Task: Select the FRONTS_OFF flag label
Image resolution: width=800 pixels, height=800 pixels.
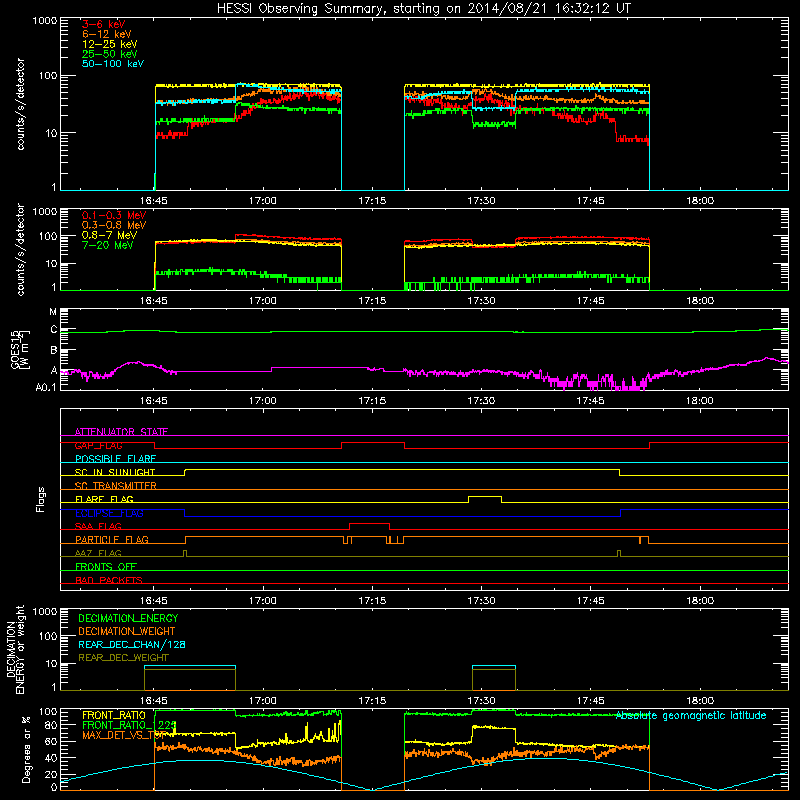Action: [x=106, y=566]
